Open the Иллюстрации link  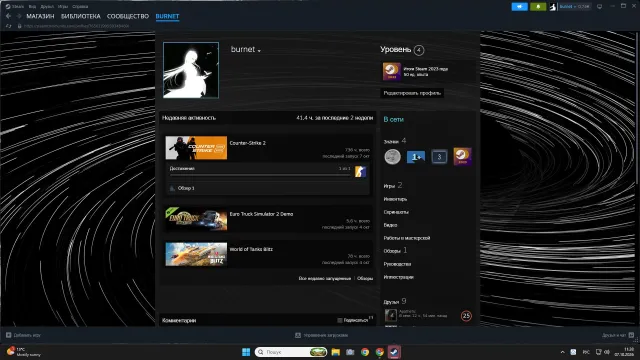(x=398, y=277)
